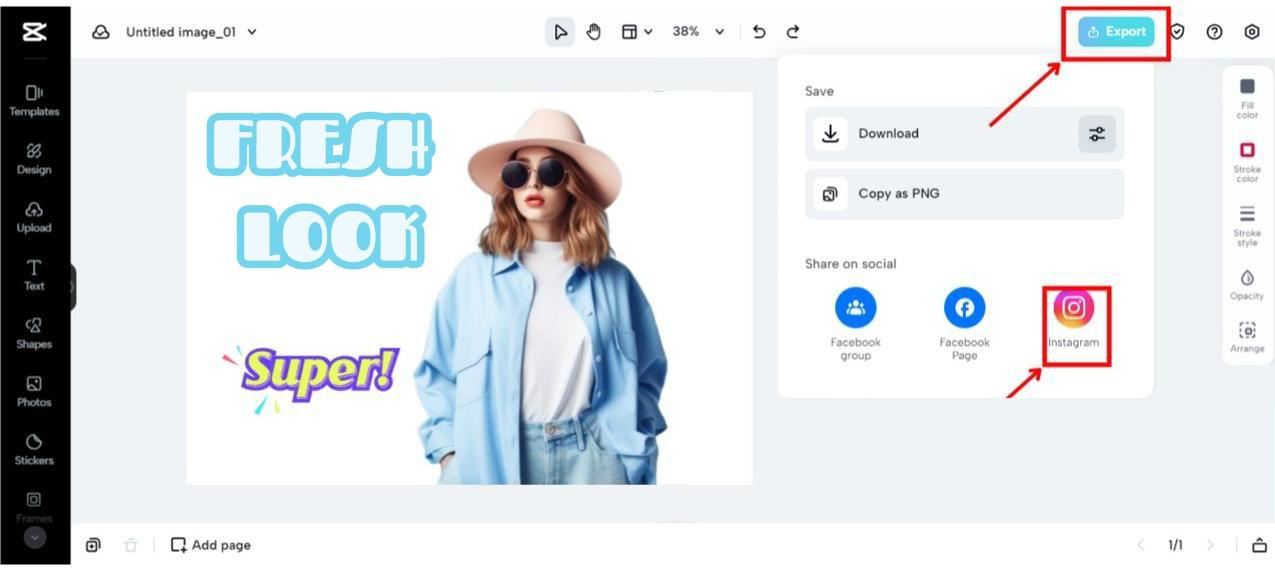Go to previous page arrow
This screenshot has height=570, width=1275.
(1141, 545)
